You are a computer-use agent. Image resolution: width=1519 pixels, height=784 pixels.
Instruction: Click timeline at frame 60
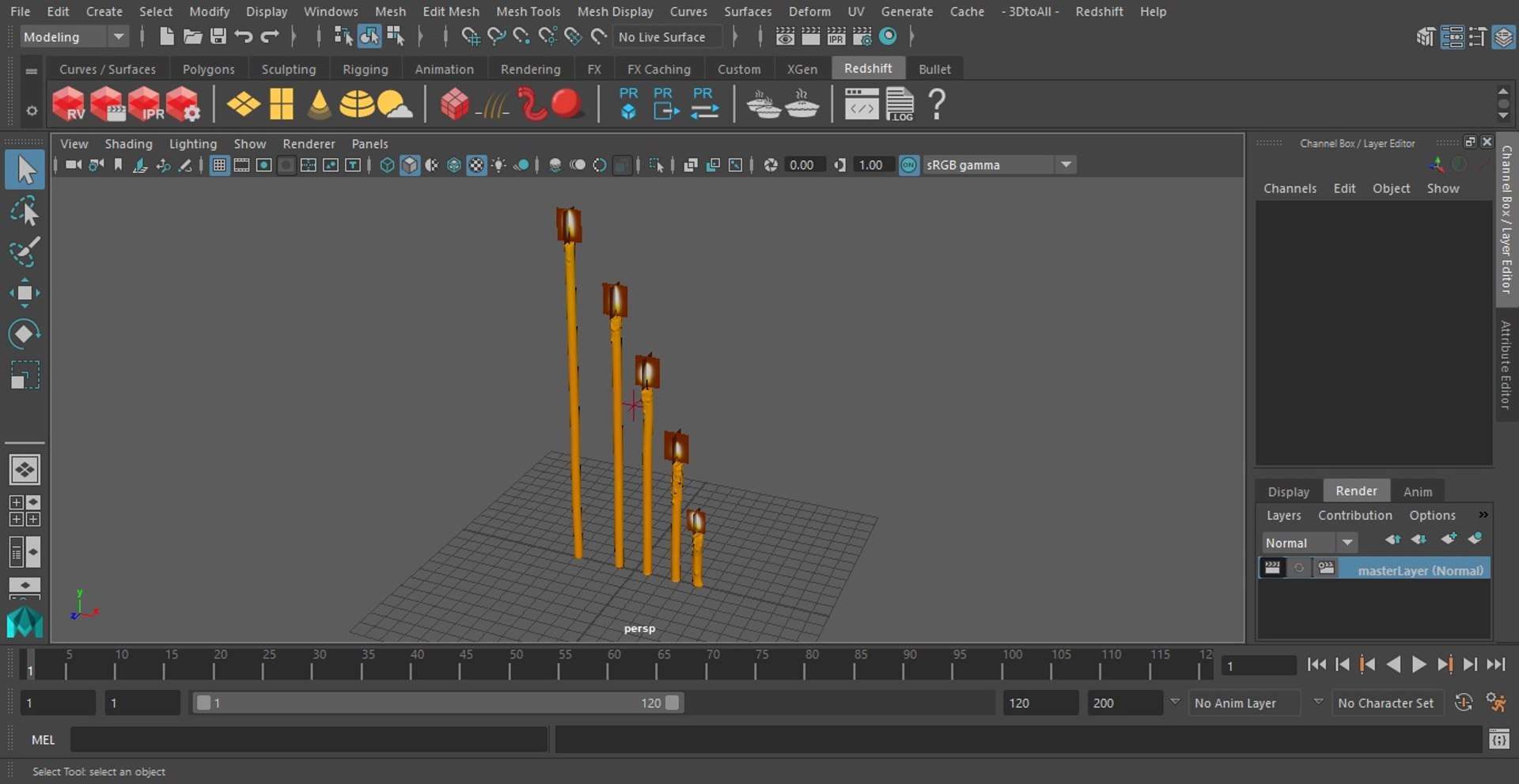(x=608, y=665)
